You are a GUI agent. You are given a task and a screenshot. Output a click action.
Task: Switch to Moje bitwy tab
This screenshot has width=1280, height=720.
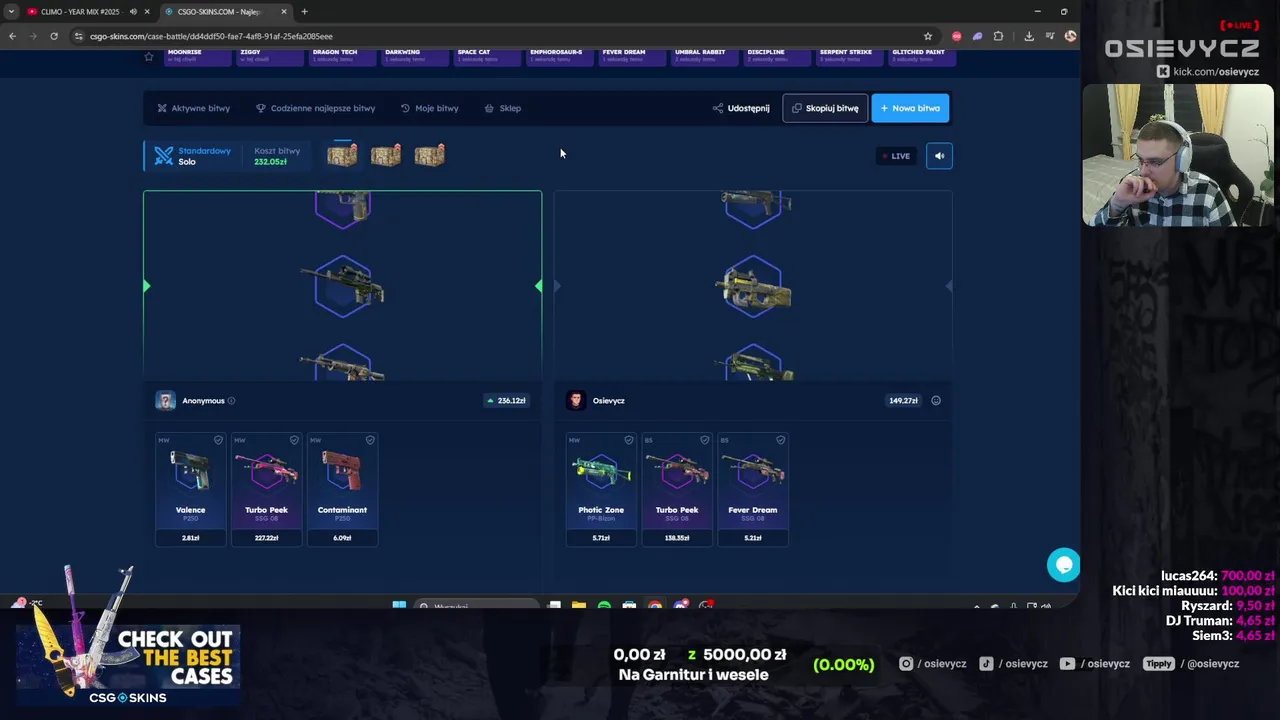point(429,108)
